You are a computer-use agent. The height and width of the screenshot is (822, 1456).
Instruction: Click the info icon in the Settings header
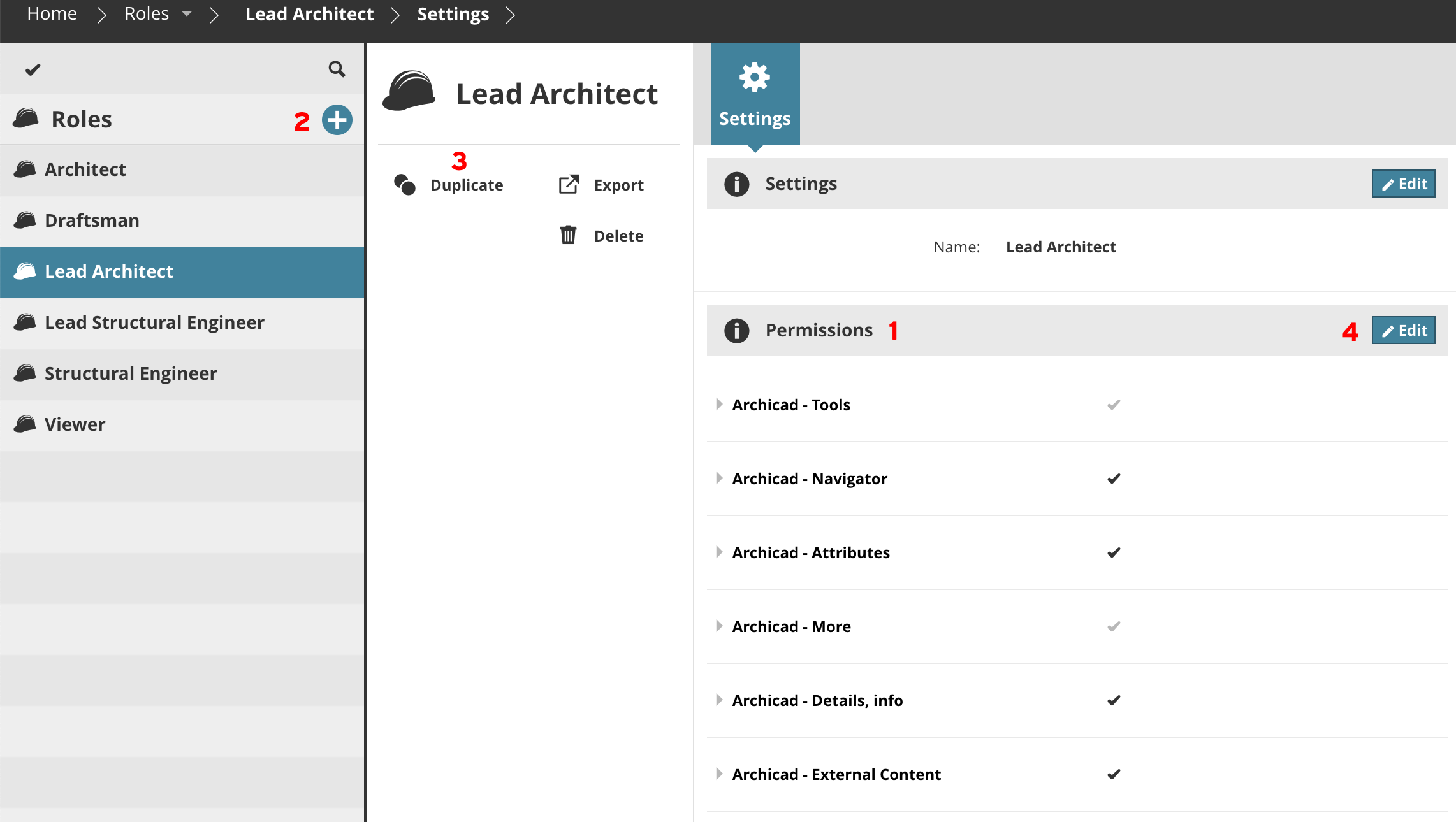[736, 184]
